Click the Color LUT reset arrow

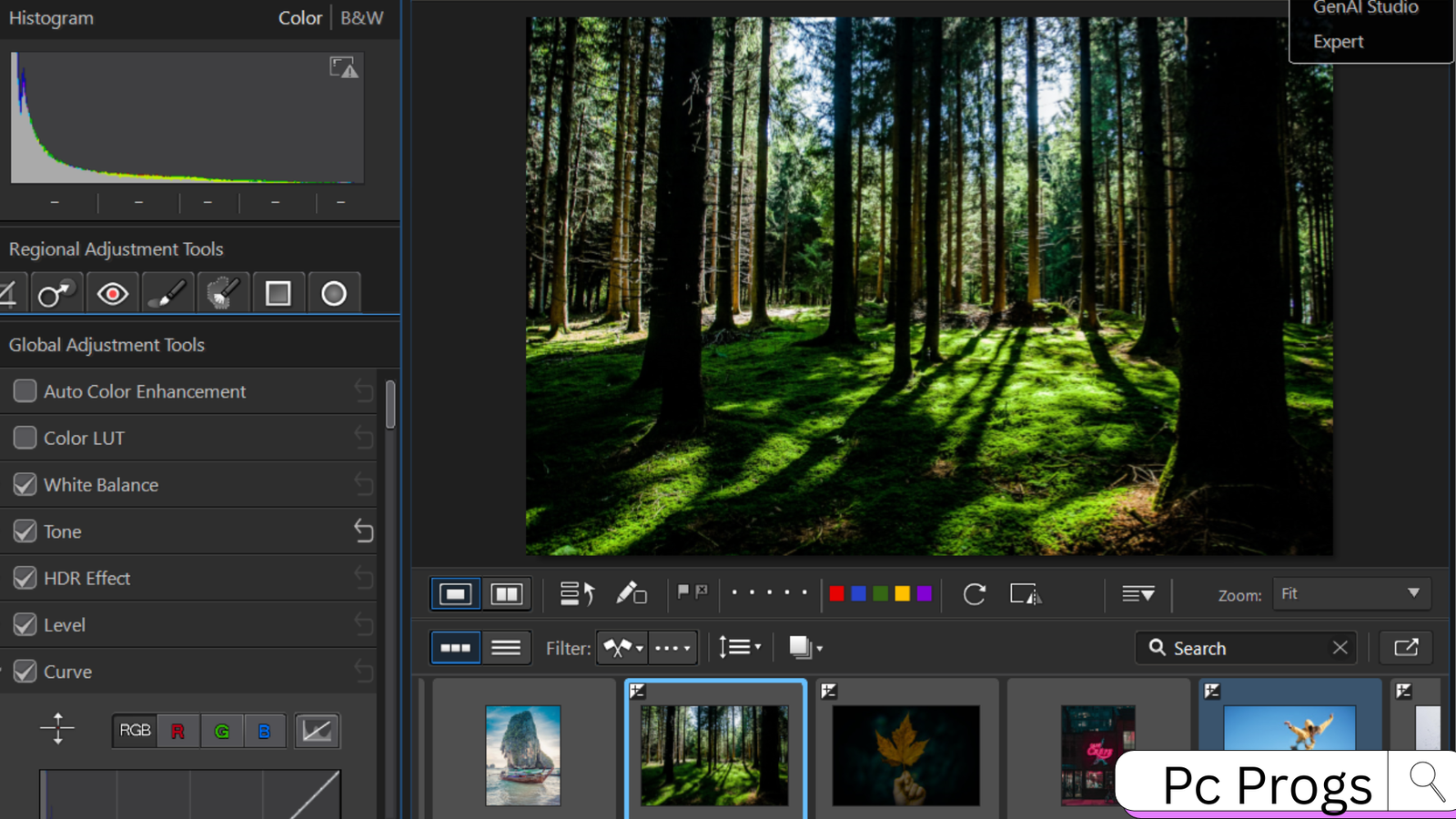363,438
